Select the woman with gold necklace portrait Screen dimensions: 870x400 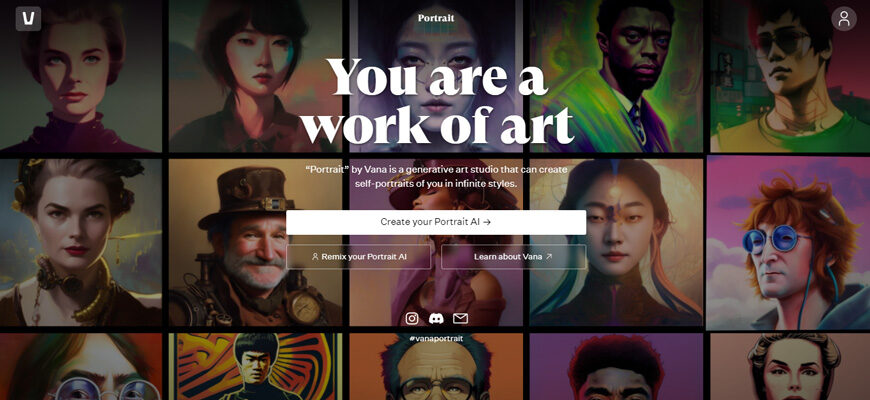81,242
